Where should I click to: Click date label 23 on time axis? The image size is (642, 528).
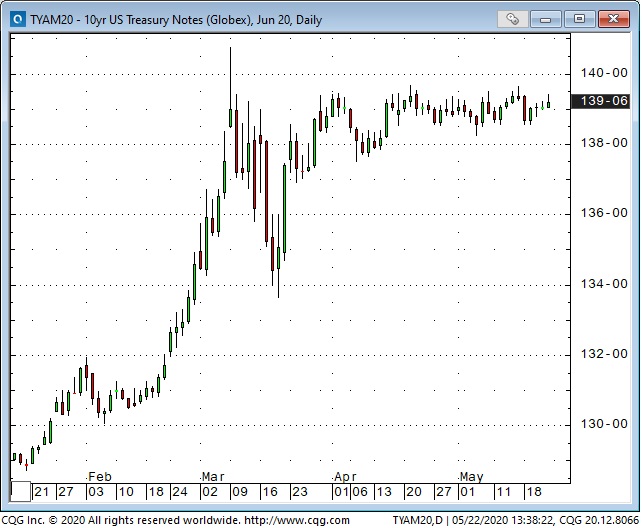[300, 492]
